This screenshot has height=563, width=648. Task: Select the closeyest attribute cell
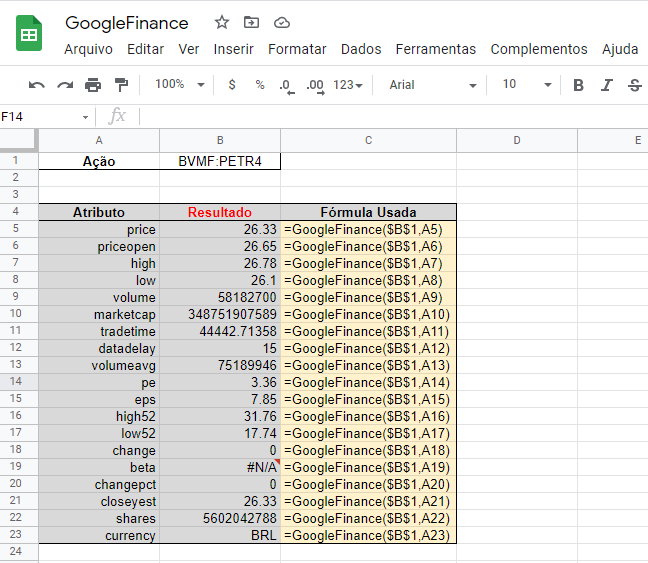pyautogui.click(x=99, y=501)
